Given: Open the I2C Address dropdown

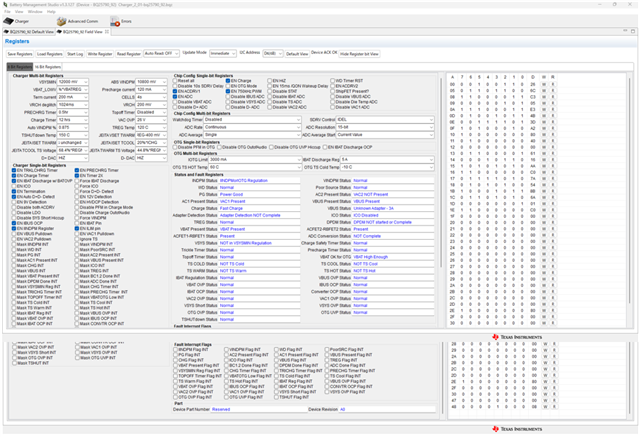Looking at the screenshot, I should click(x=273, y=53).
